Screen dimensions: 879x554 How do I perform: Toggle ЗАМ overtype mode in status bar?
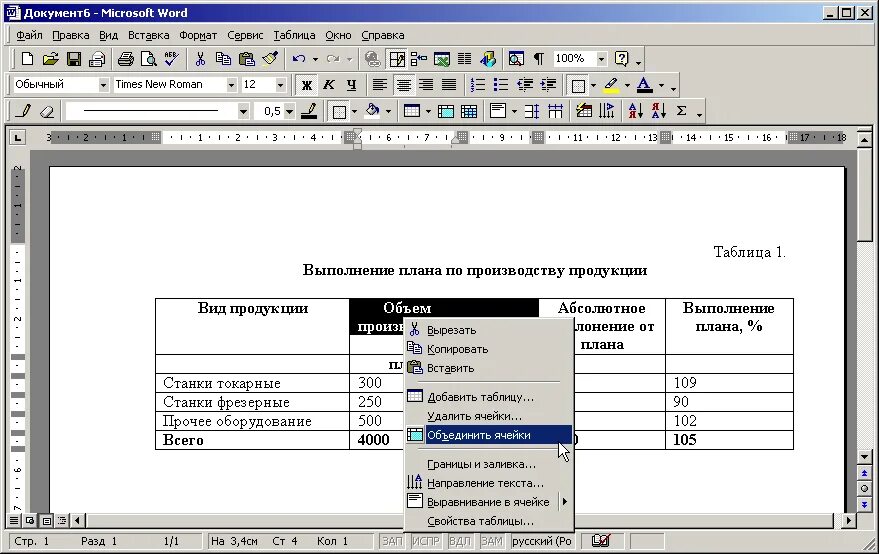pyautogui.click(x=492, y=541)
